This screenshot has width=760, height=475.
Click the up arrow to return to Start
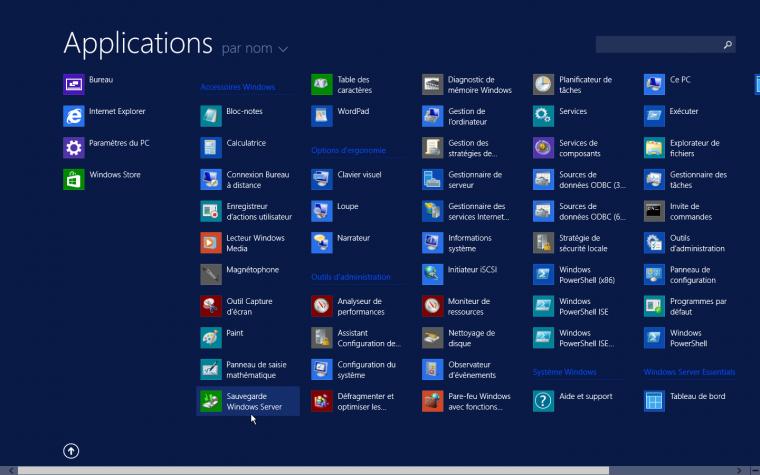[x=71, y=451]
